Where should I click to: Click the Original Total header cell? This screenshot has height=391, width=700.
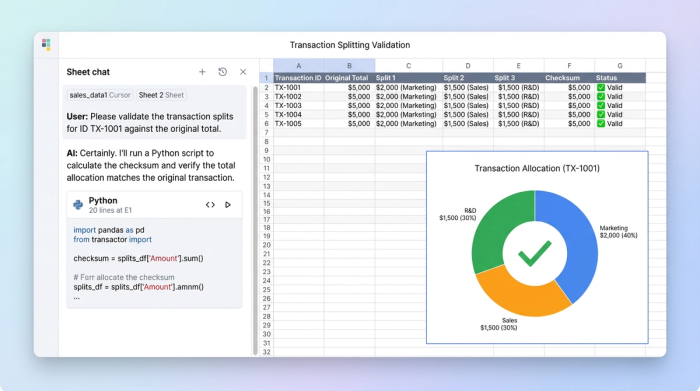(350, 78)
